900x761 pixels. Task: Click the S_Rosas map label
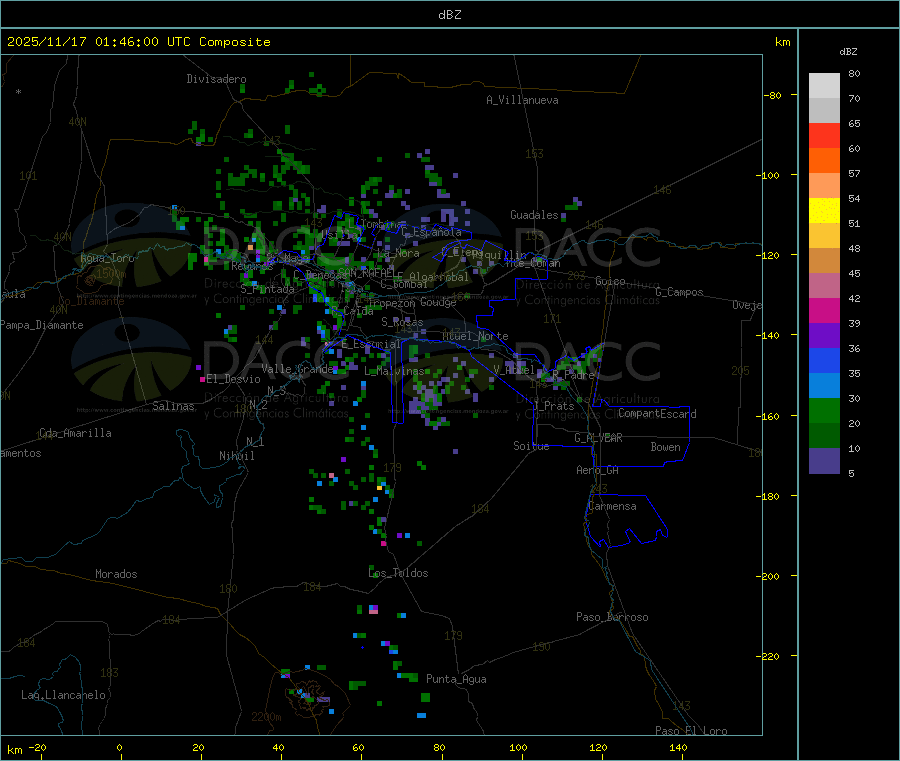coord(402,322)
